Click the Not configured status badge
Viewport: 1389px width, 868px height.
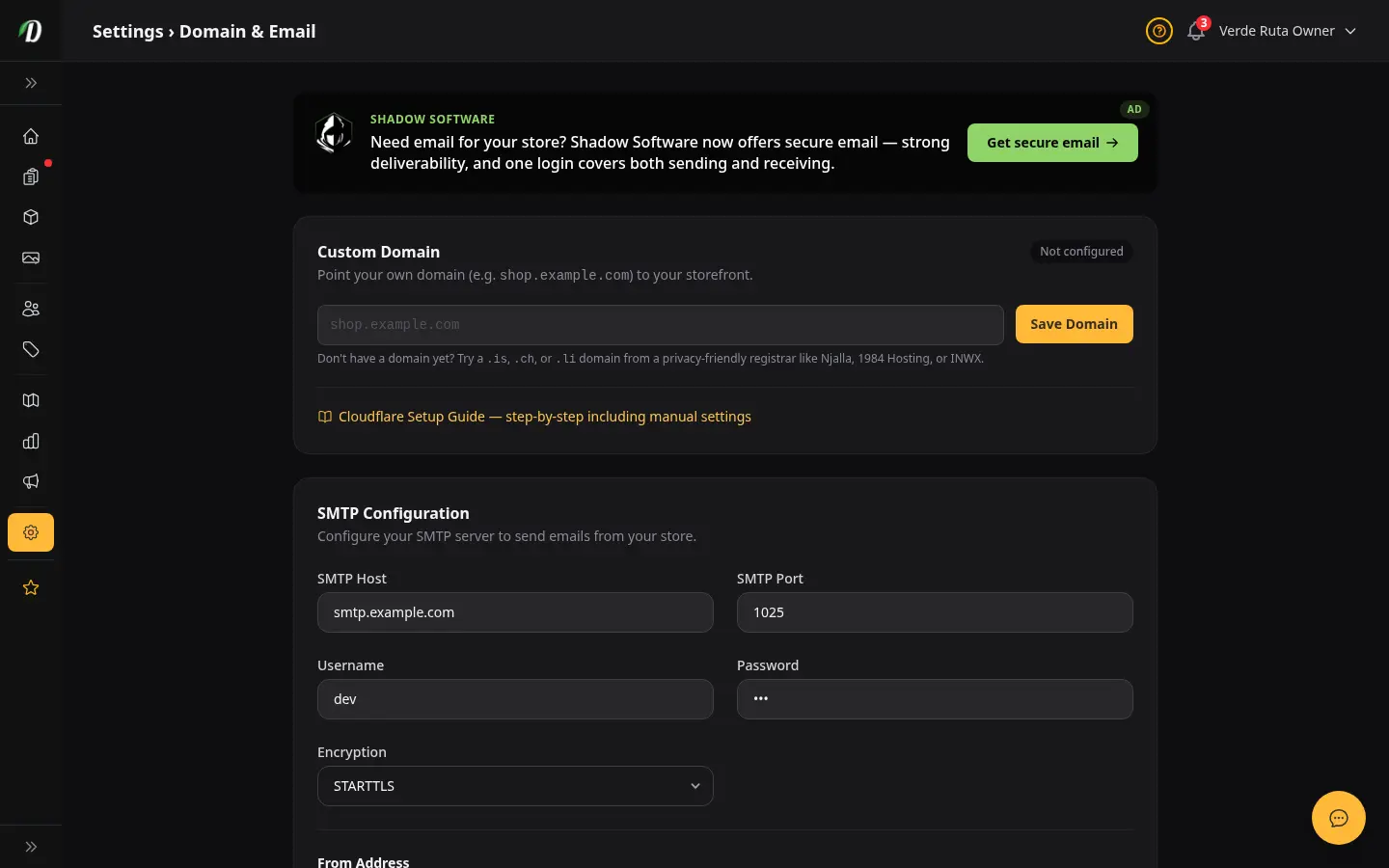pos(1081,252)
